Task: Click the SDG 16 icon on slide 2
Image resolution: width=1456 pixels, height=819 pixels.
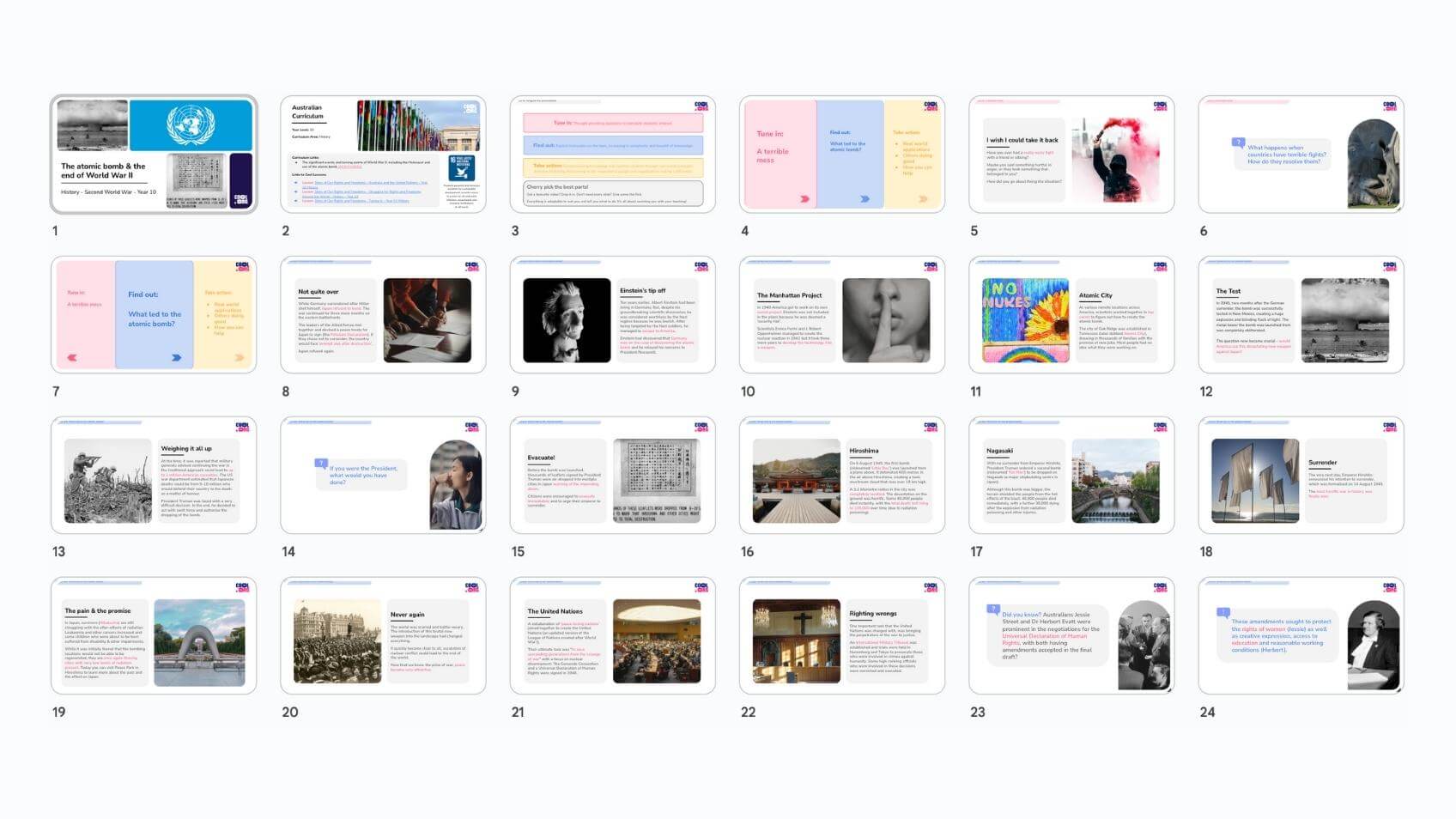Action: (461, 168)
